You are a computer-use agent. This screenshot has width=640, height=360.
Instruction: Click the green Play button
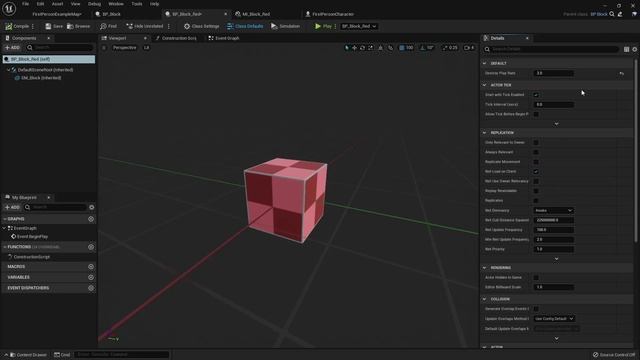323,26
